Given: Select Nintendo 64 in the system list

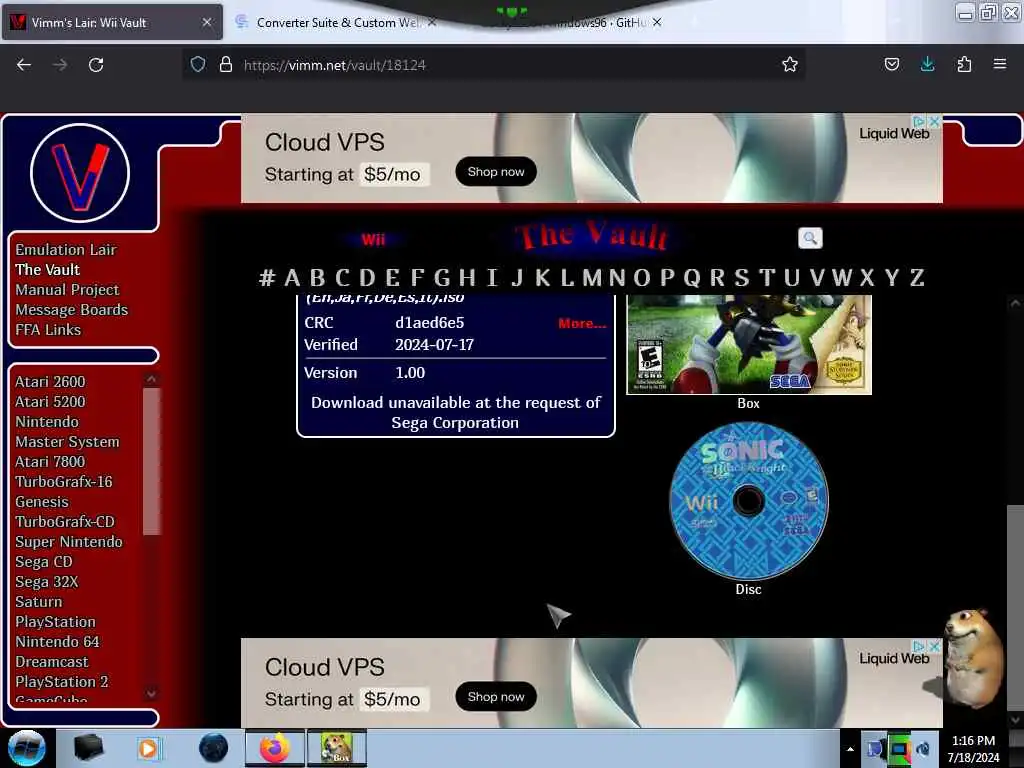Looking at the screenshot, I should [x=57, y=641].
